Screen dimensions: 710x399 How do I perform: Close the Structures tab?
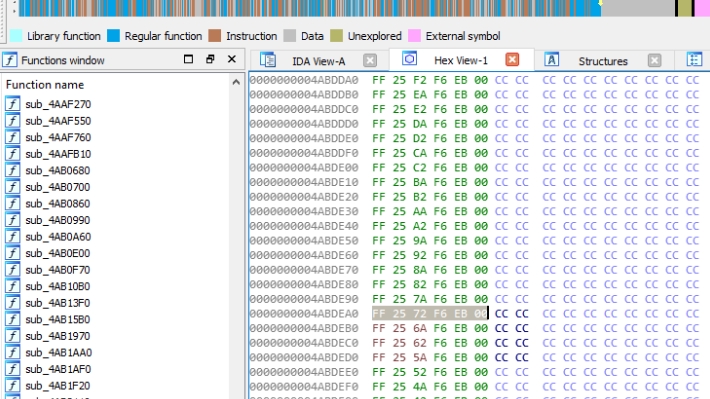click(654, 60)
